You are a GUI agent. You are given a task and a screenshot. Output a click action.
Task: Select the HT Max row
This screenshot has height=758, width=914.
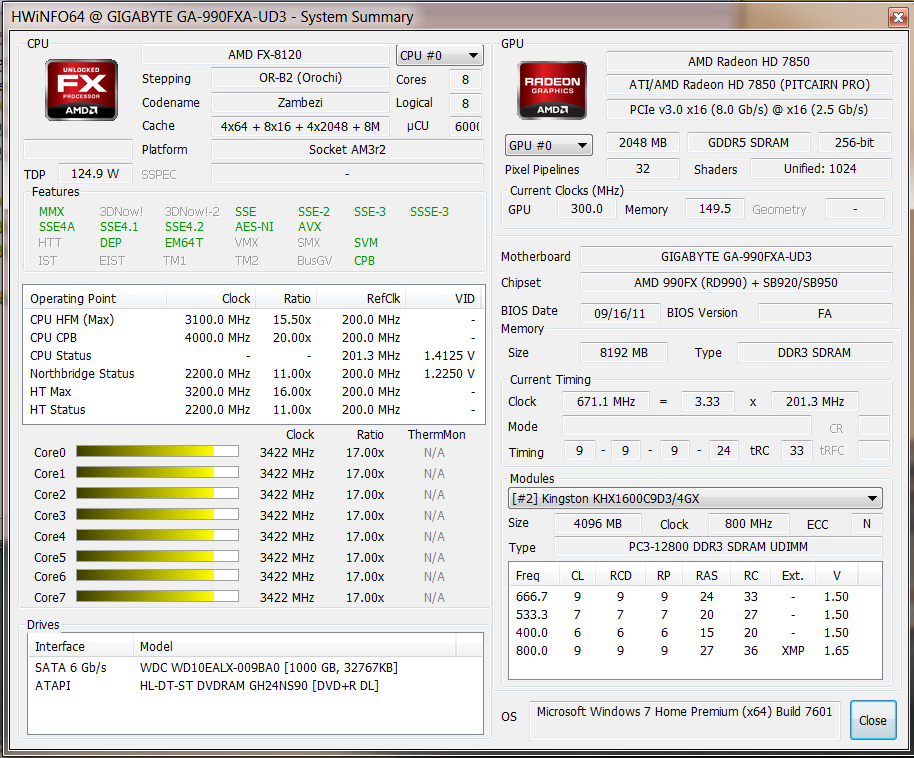coord(254,392)
